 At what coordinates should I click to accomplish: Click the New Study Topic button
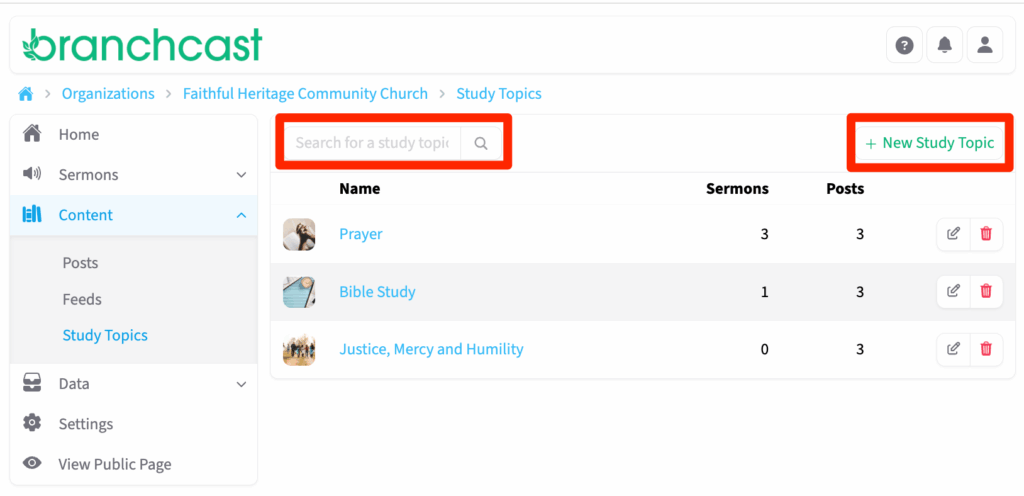929,143
